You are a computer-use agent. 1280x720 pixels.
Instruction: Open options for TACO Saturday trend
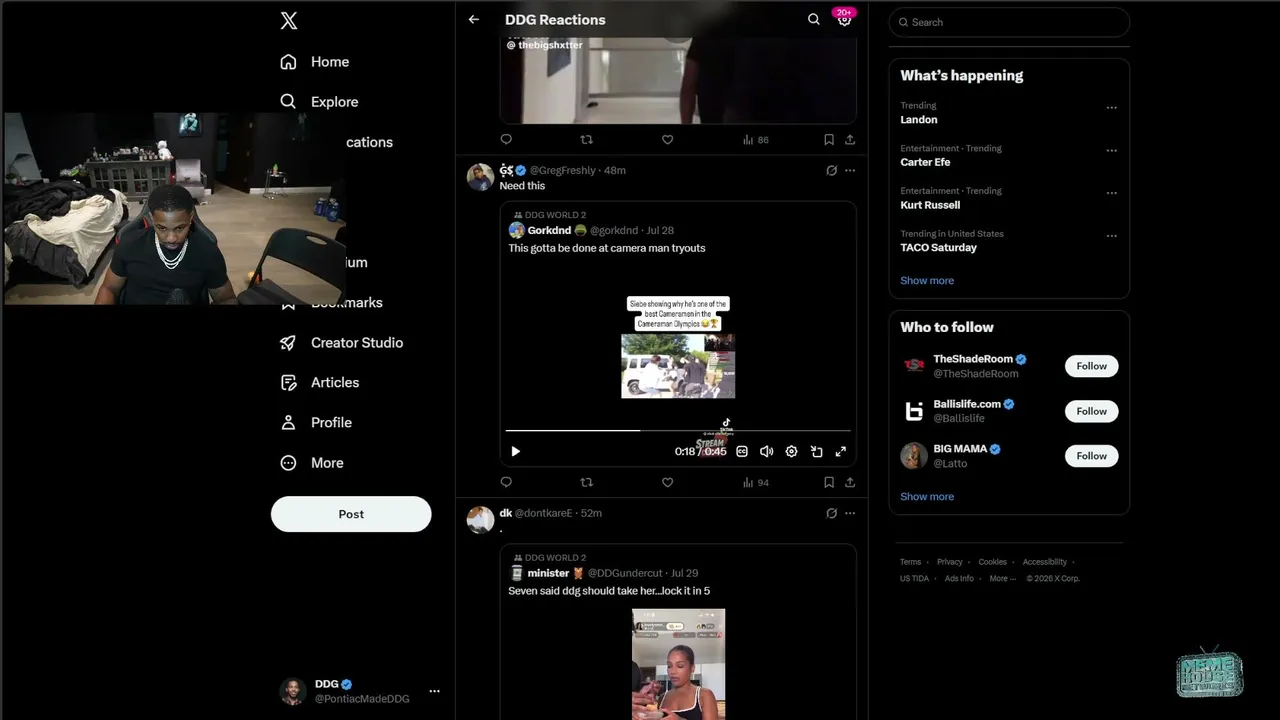point(1111,236)
